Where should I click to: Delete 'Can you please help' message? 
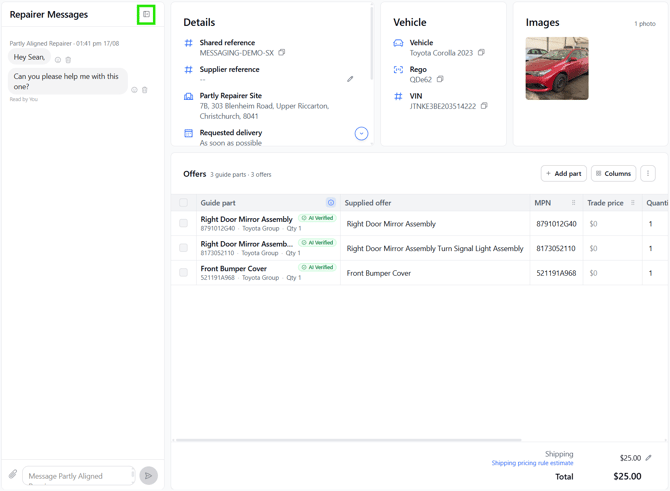pyautogui.click(x=145, y=90)
